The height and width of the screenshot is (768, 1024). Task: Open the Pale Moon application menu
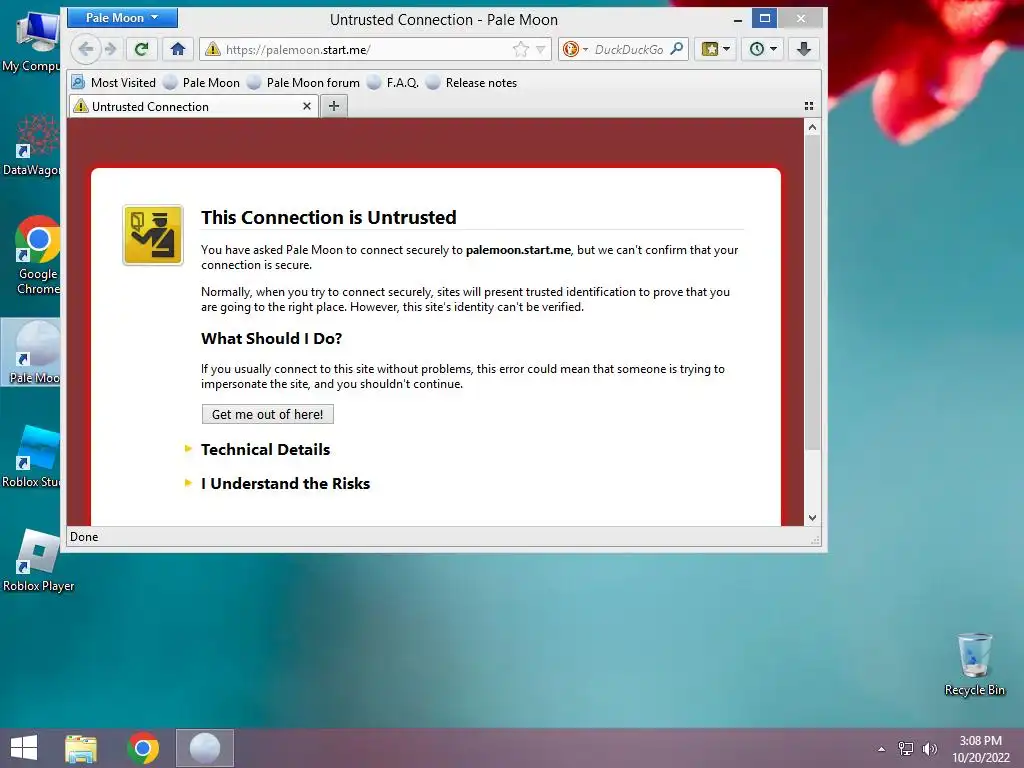(122, 18)
